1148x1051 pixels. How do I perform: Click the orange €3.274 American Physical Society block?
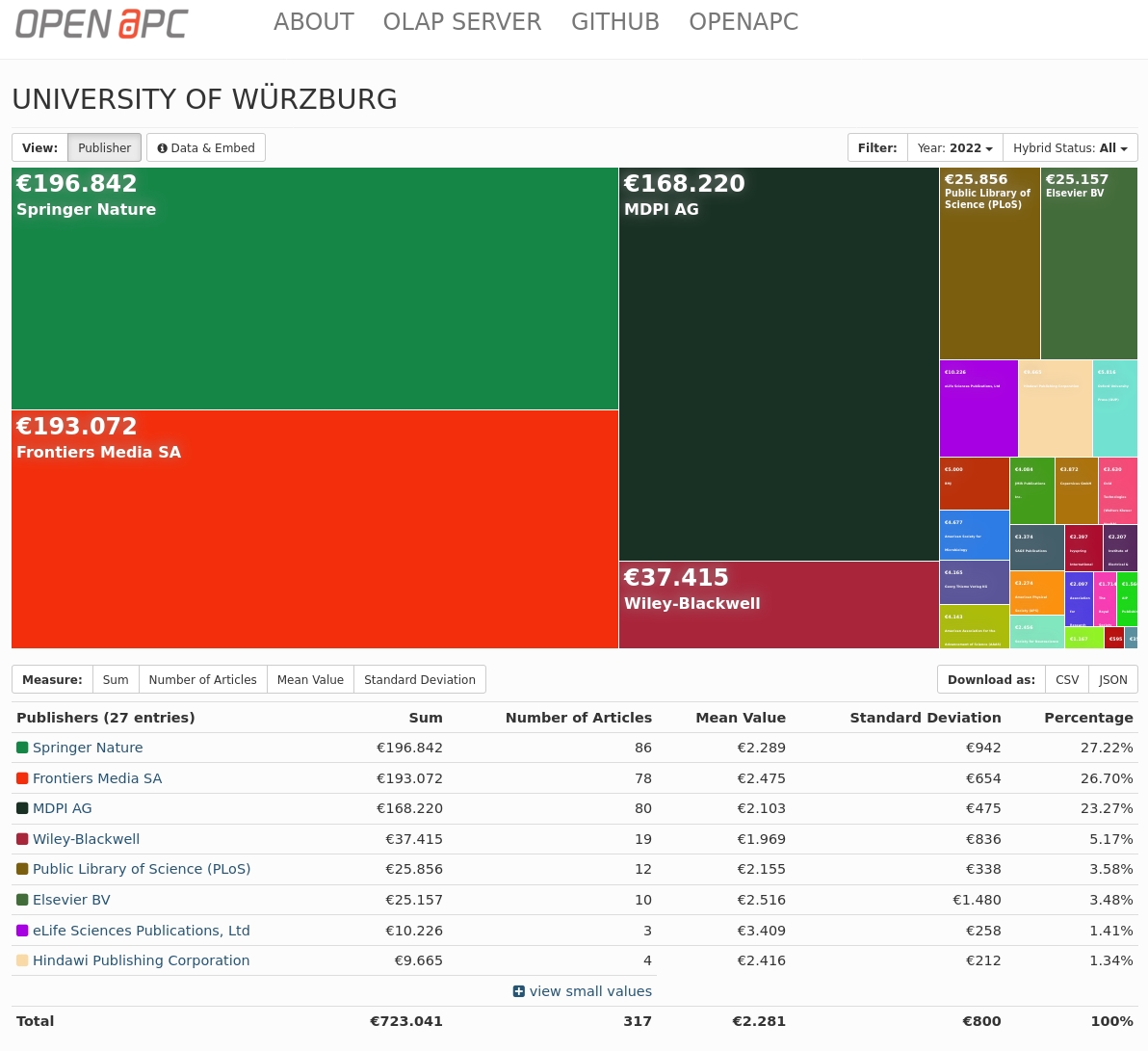coord(1037,593)
